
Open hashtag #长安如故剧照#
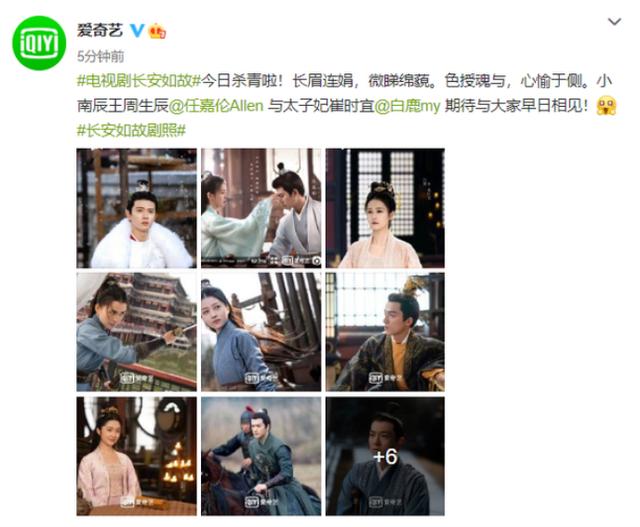[131, 131]
